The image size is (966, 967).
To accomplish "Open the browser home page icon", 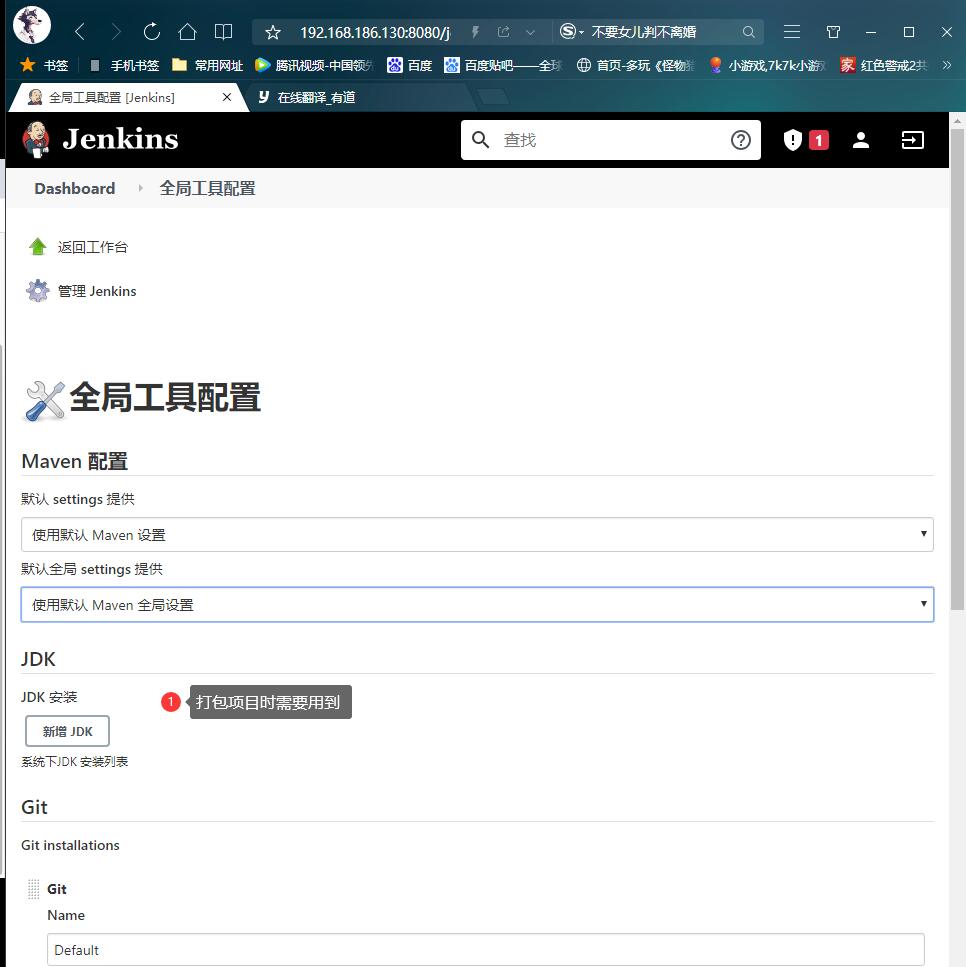I will pos(188,31).
